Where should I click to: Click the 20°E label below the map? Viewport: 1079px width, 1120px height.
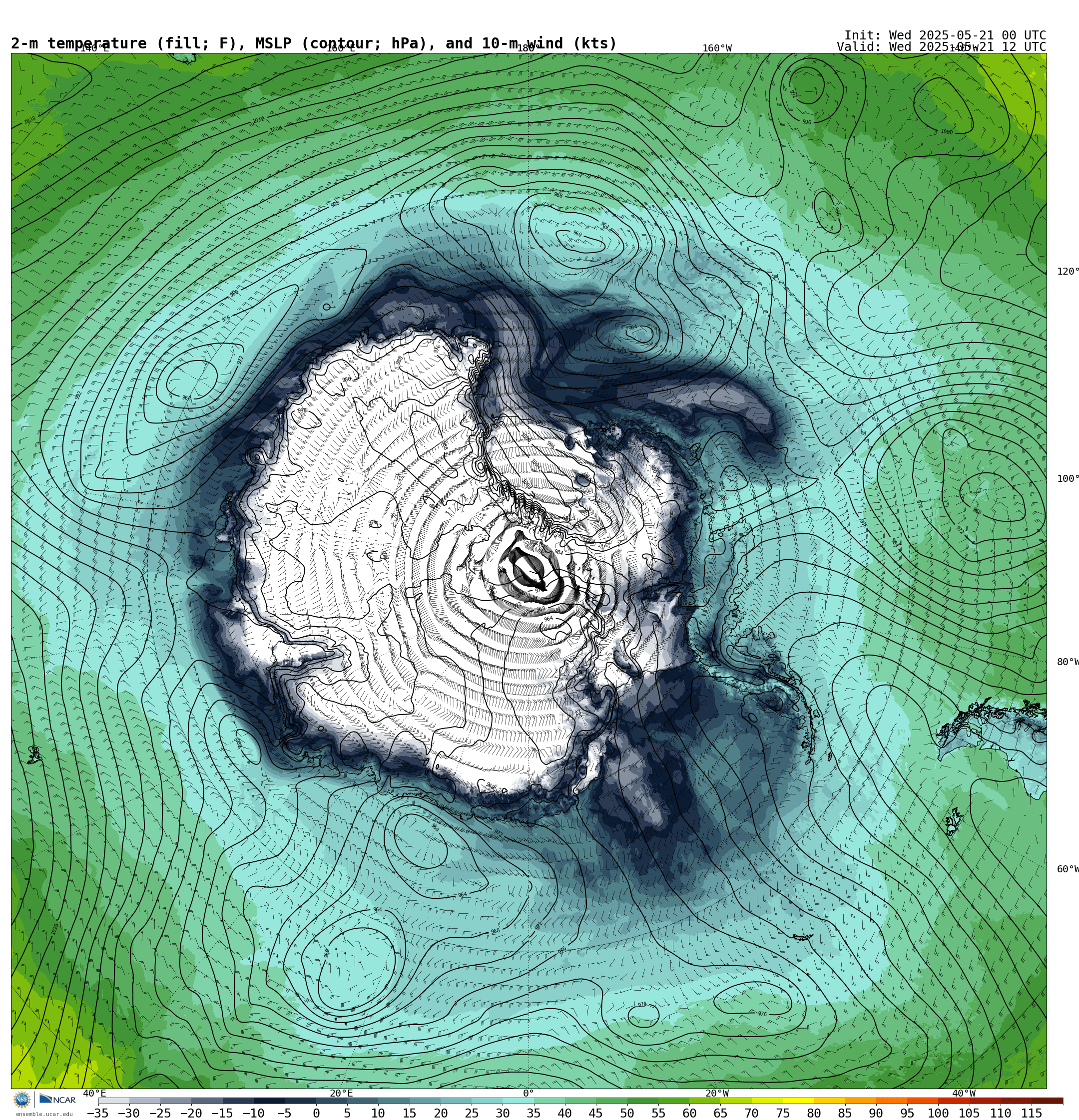coord(341,1094)
